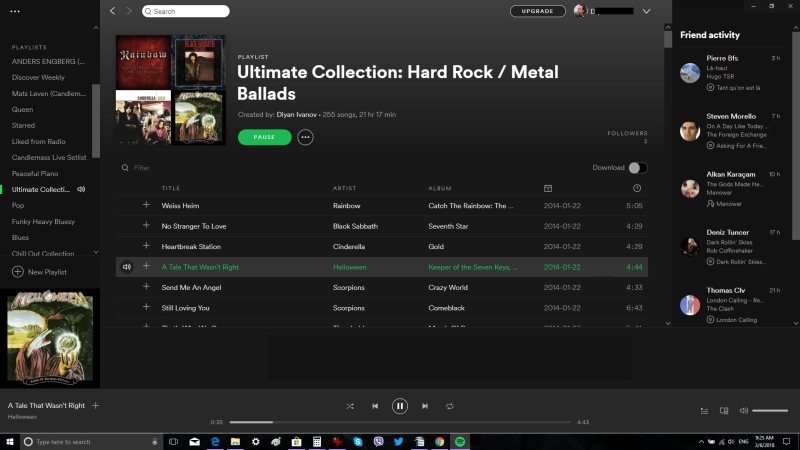Viewport: 800px width, 450px height.
Task: Mute with the volume speaker icon
Action: click(x=743, y=411)
